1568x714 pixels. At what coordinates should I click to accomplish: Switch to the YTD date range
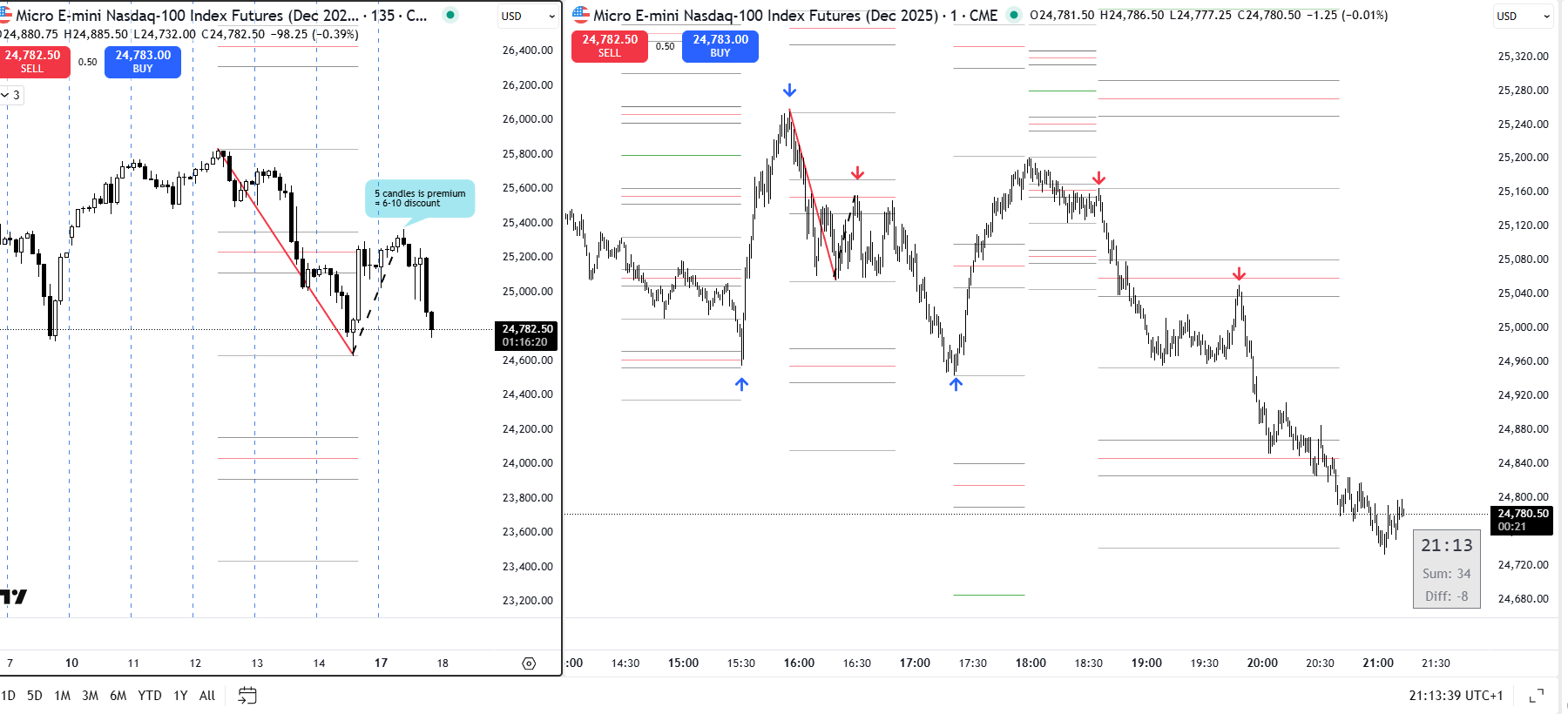pyautogui.click(x=149, y=696)
